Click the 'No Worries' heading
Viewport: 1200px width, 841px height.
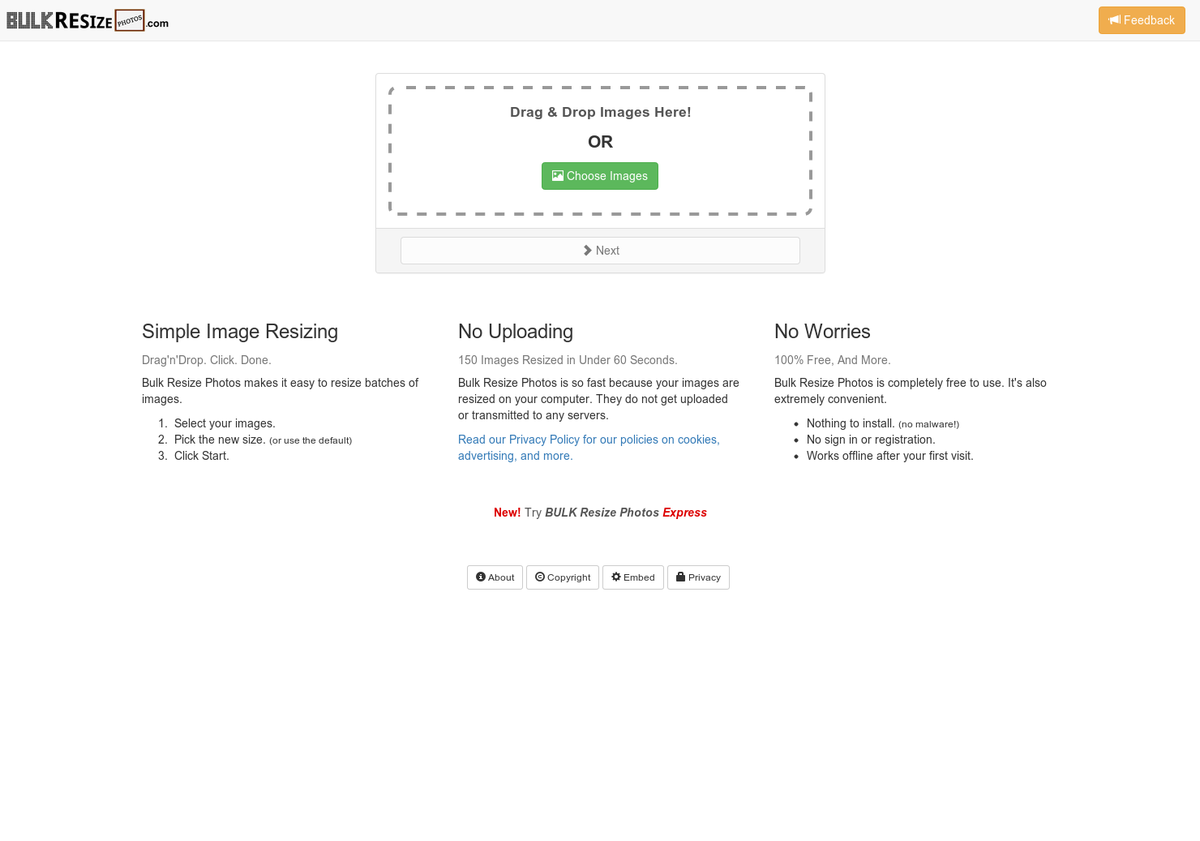(822, 331)
